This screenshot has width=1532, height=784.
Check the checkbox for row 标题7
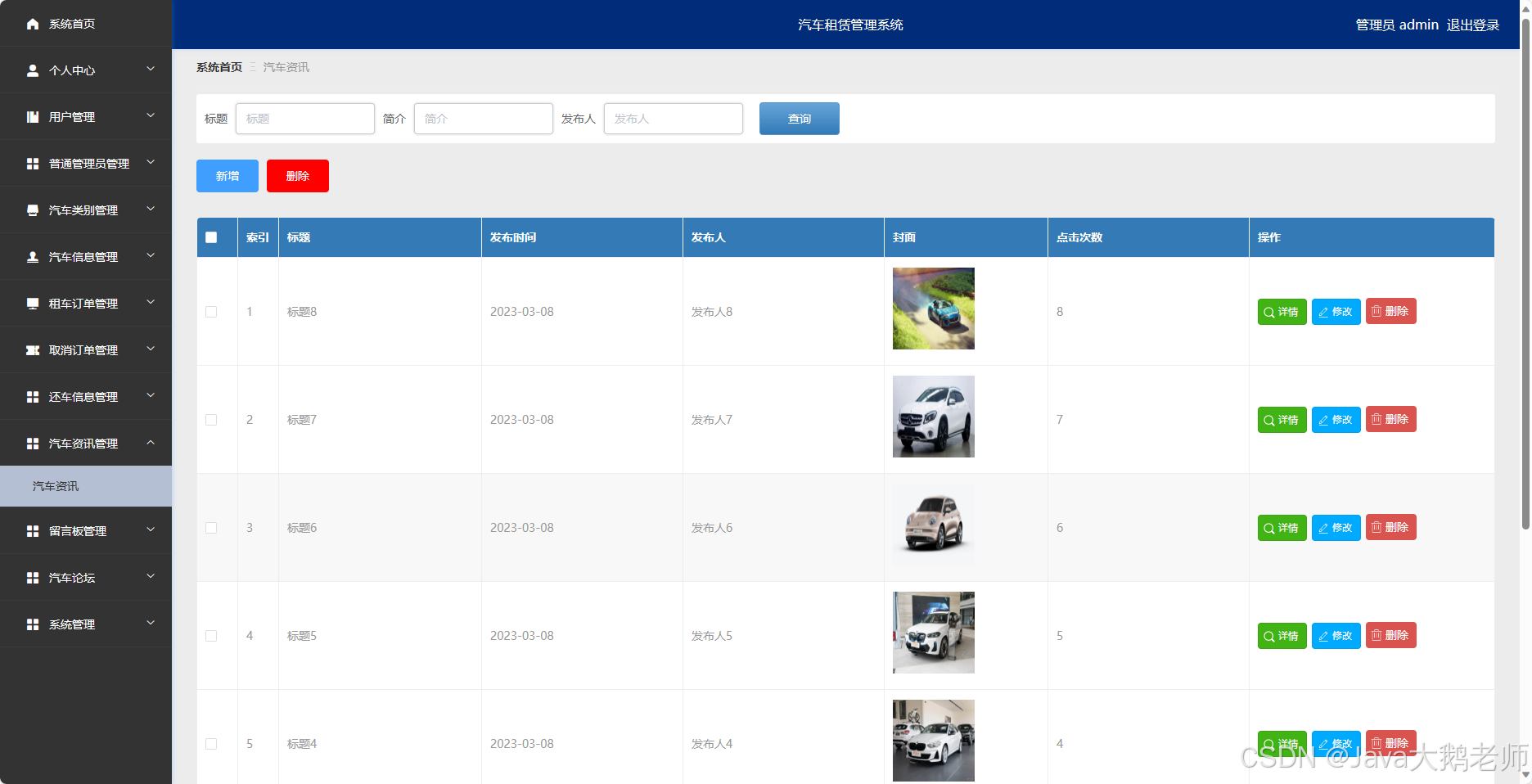click(211, 420)
